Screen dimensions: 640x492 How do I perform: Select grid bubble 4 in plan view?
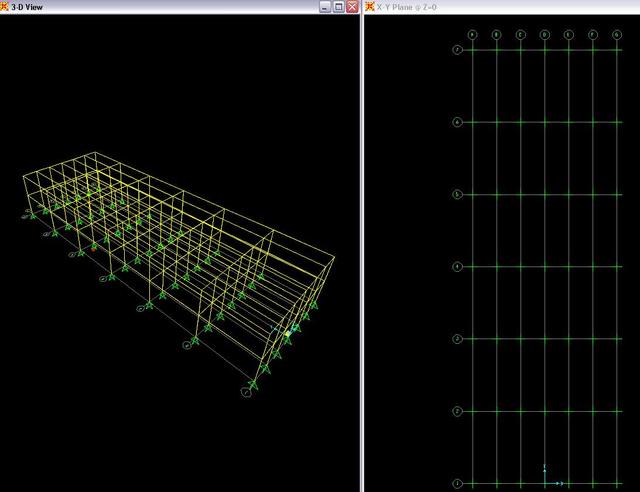click(457, 267)
